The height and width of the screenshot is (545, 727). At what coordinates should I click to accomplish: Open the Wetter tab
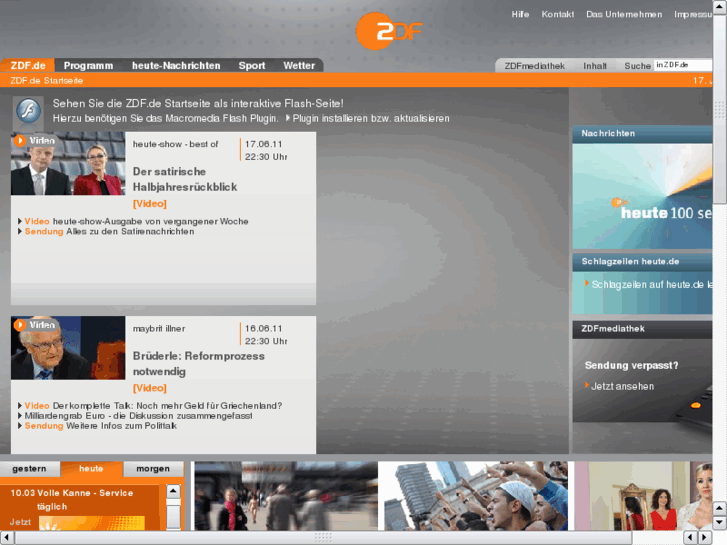click(x=299, y=65)
